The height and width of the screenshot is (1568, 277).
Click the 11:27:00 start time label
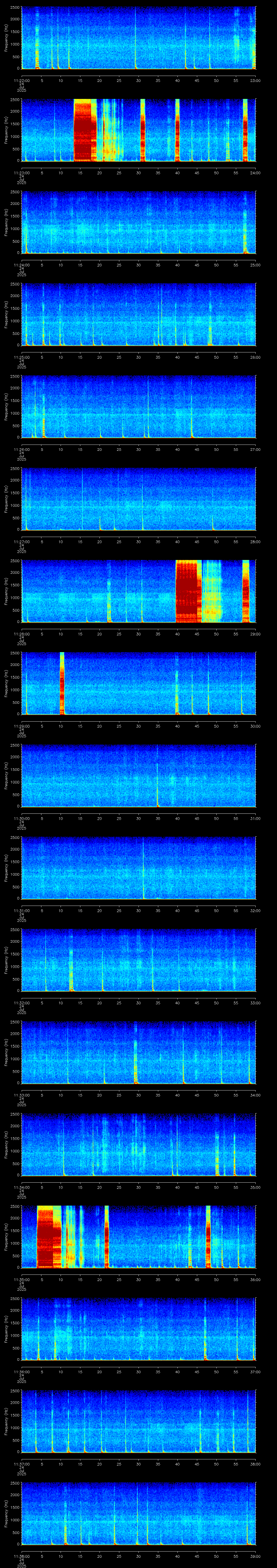(21, 542)
